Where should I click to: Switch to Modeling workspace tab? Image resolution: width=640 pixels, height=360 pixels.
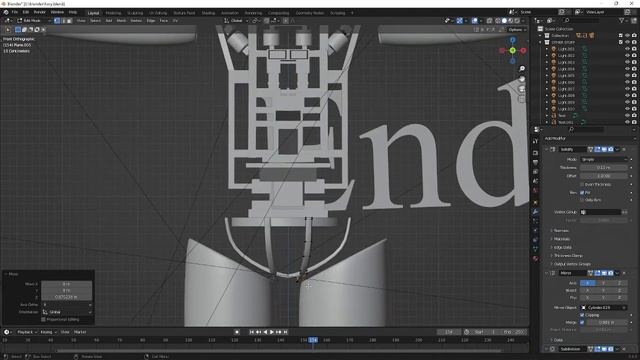113,13
